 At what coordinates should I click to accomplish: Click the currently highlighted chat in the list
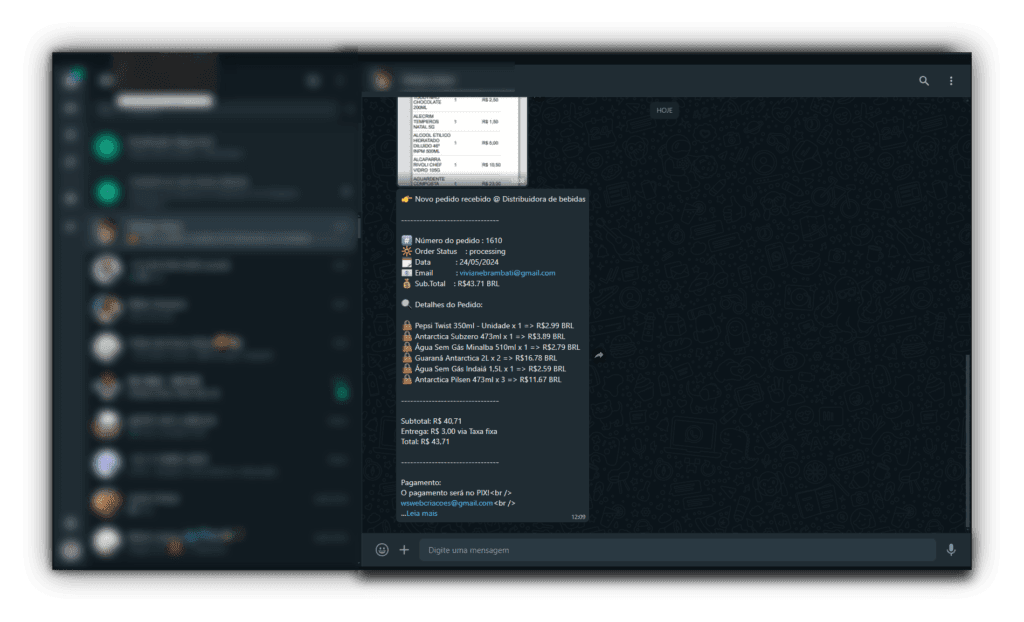[x=220, y=231]
